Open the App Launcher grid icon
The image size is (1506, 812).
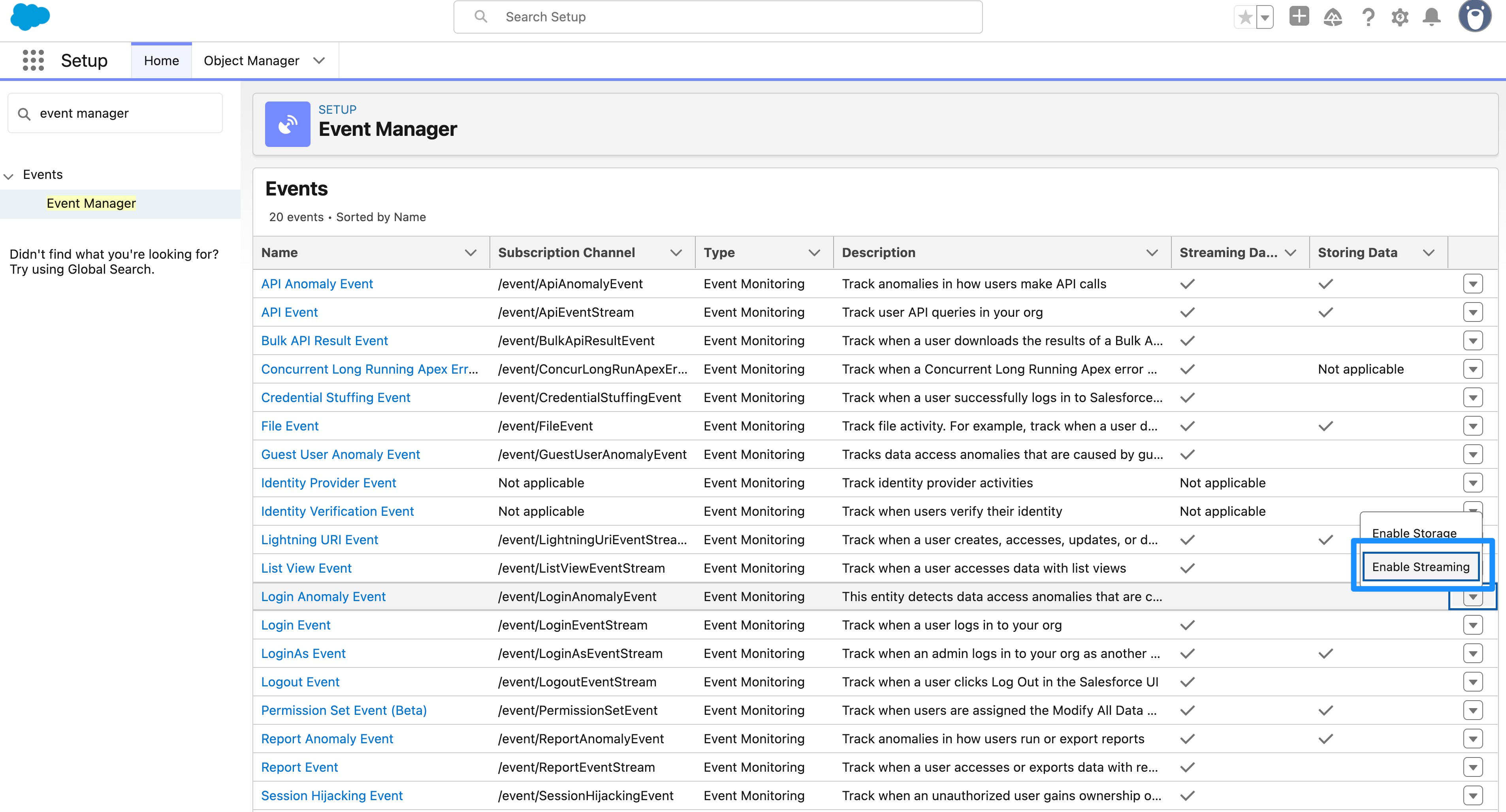pos(33,60)
